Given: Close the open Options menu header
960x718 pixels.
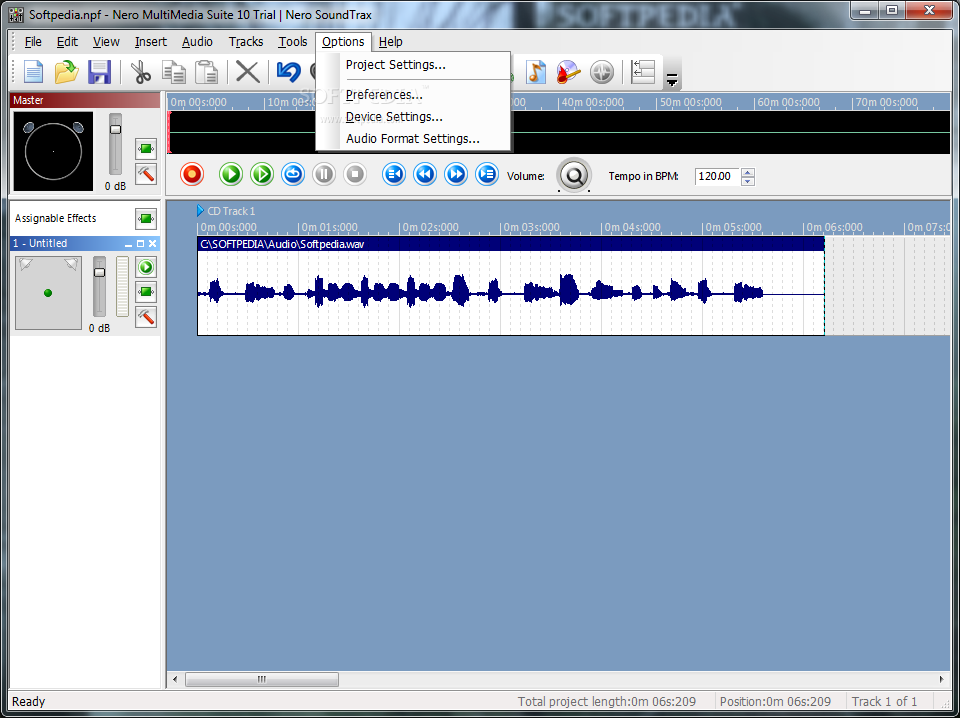Looking at the screenshot, I should [x=343, y=42].
